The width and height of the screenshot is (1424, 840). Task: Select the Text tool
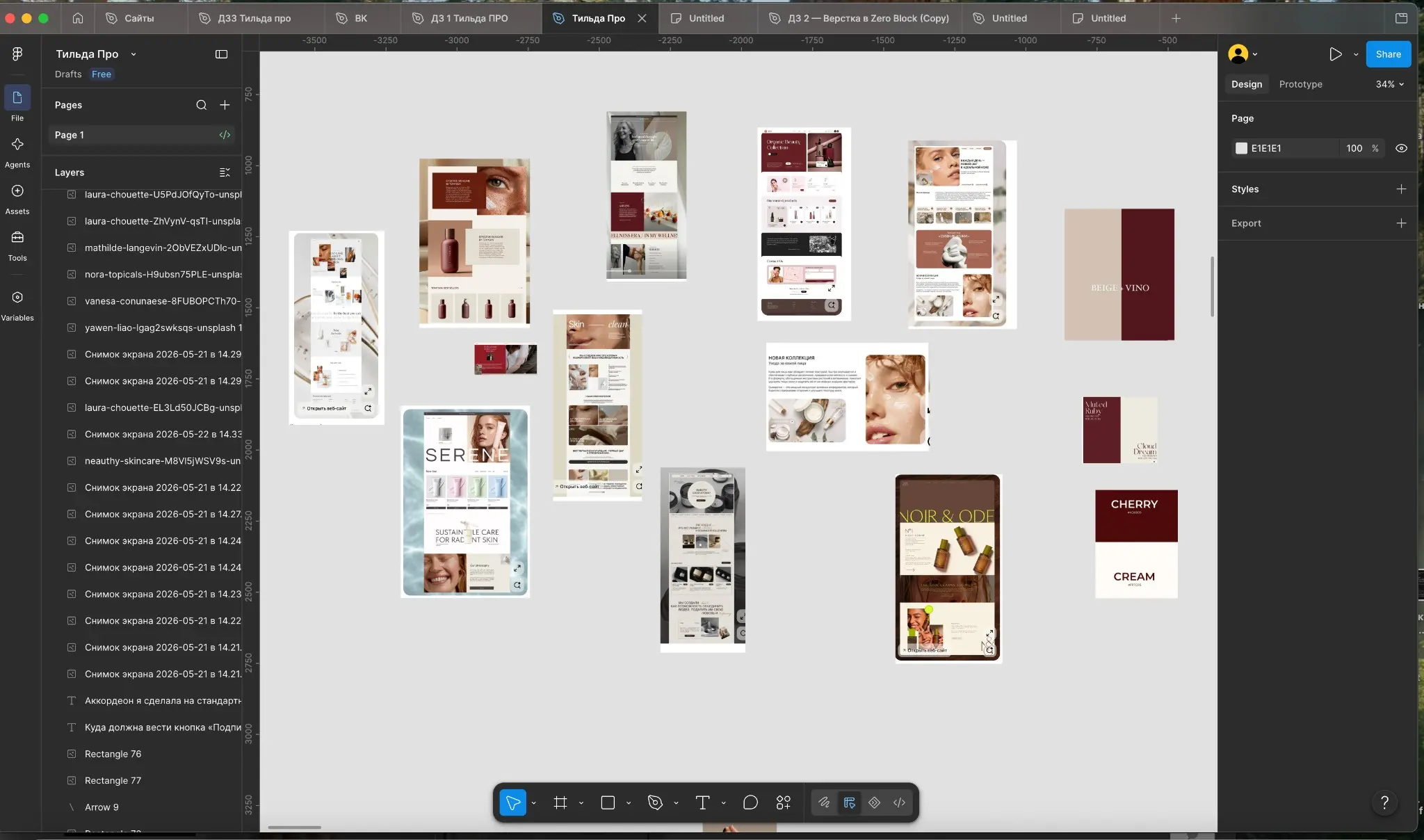pyautogui.click(x=702, y=802)
